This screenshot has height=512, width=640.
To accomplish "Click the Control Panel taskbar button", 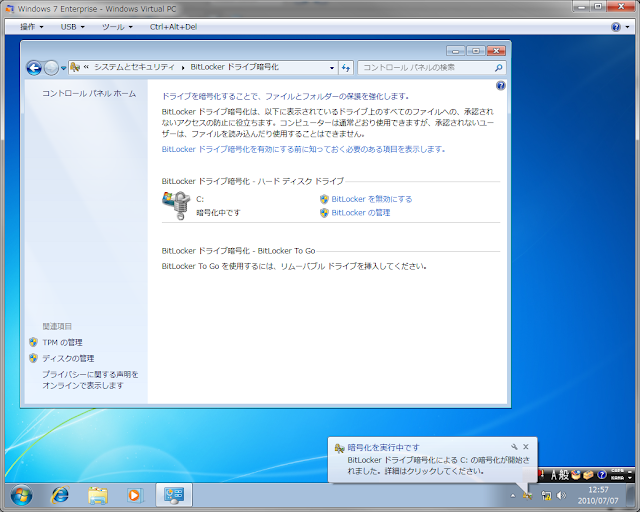I will (174, 495).
